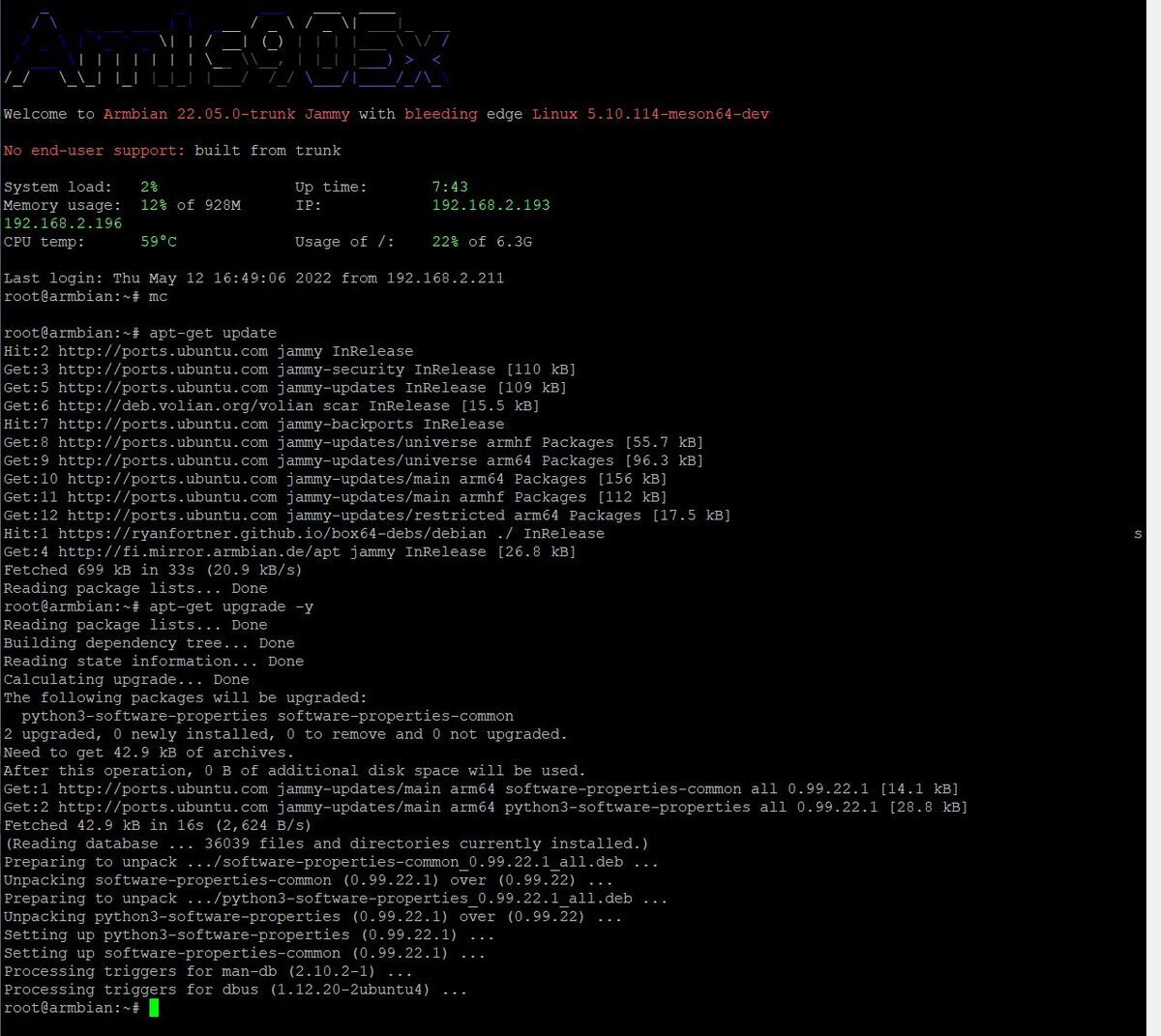Select the memory usage value 12%
This screenshot has height=1036, width=1161.
tap(154, 205)
